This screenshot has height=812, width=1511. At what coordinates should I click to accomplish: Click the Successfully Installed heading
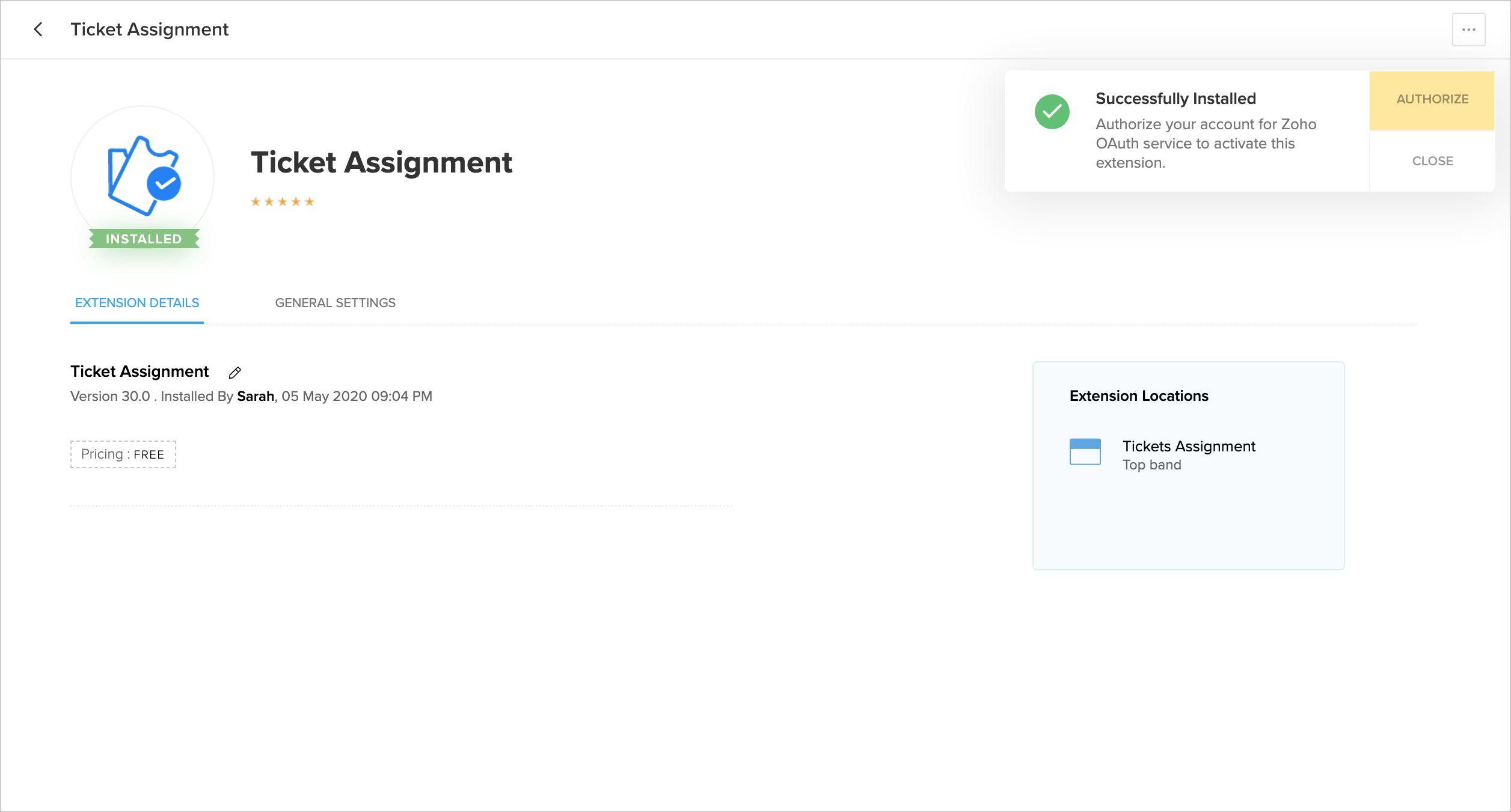(x=1175, y=99)
